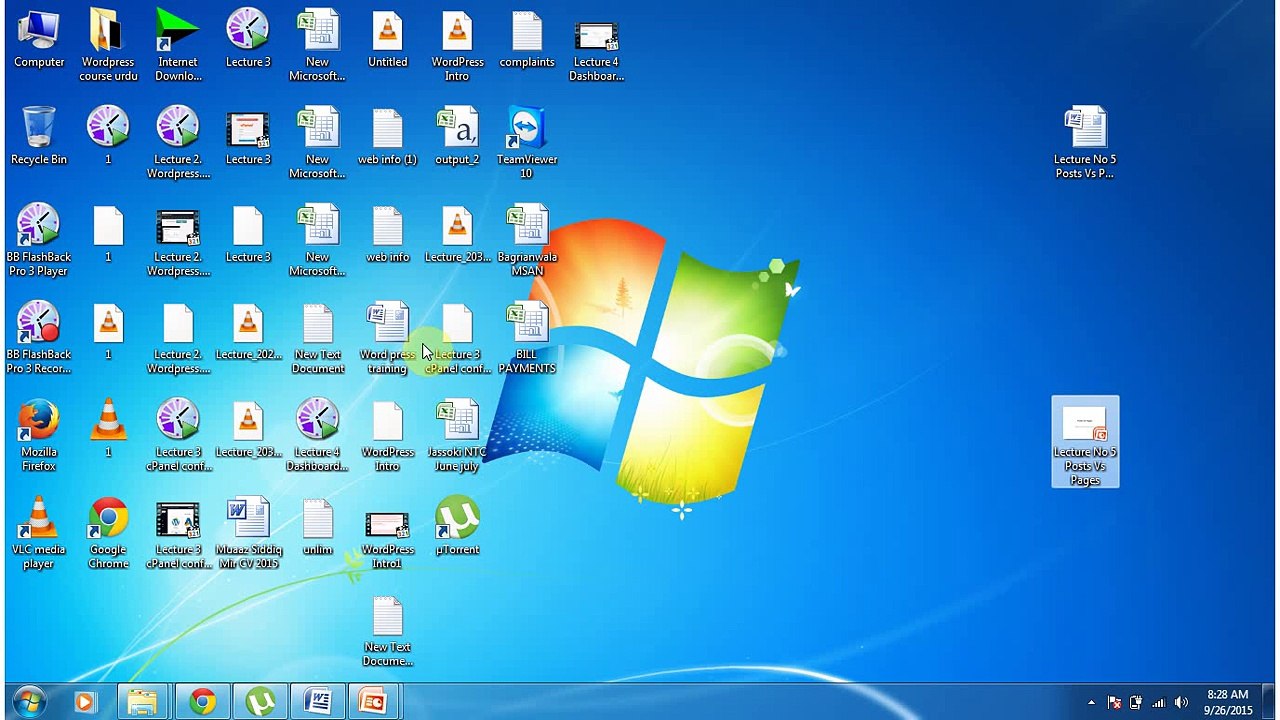Select the BILL PAYMENTS spreadsheet
This screenshot has height=720, width=1280.
tap(527, 338)
